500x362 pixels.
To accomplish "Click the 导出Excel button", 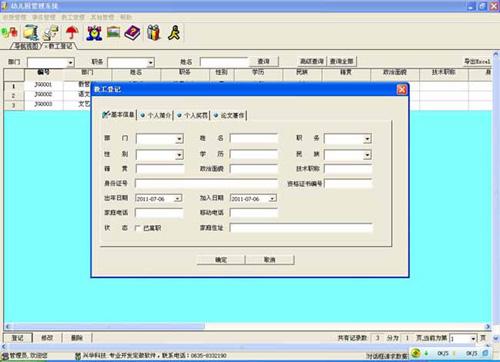I will click(x=477, y=61).
